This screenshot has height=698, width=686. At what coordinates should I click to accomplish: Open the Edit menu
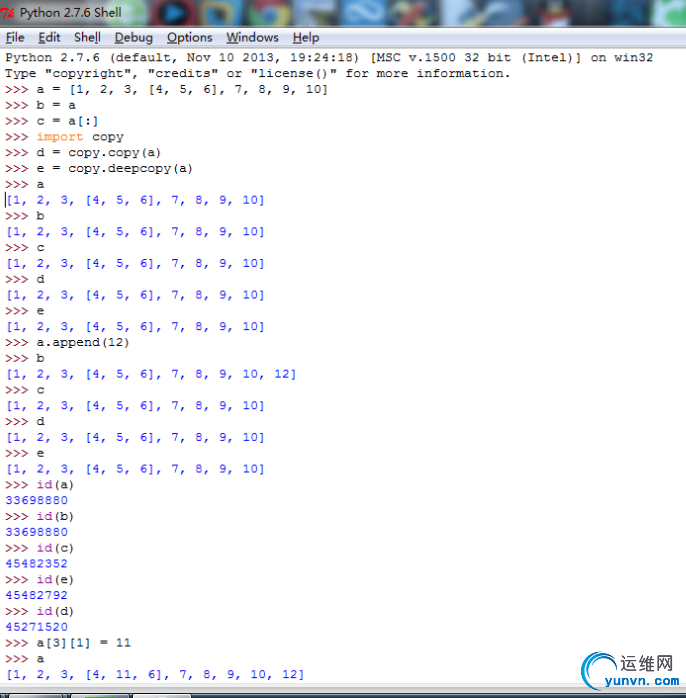pyautogui.click(x=49, y=38)
